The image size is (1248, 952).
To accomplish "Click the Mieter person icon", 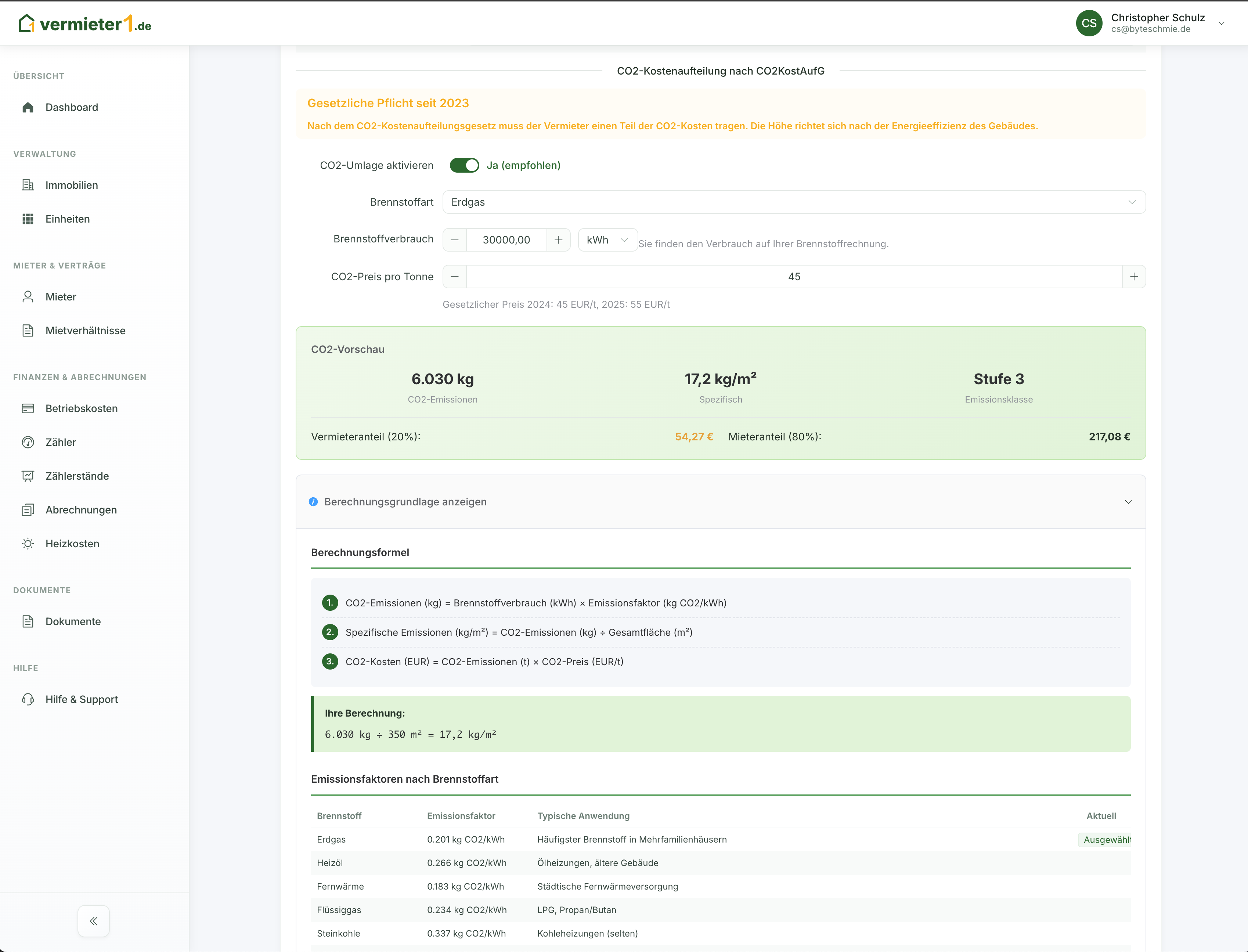I will point(28,296).
